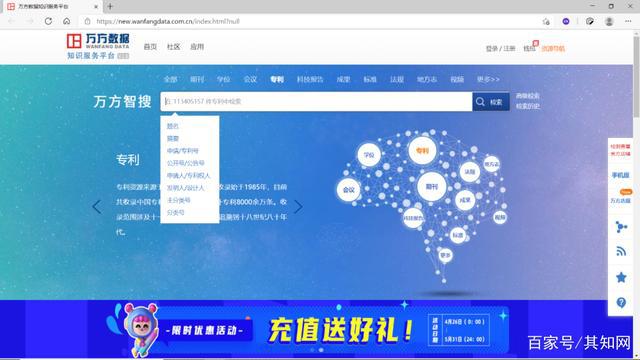
Task: Click the 成果 bubble in the brain graphic
Action: 465,200
